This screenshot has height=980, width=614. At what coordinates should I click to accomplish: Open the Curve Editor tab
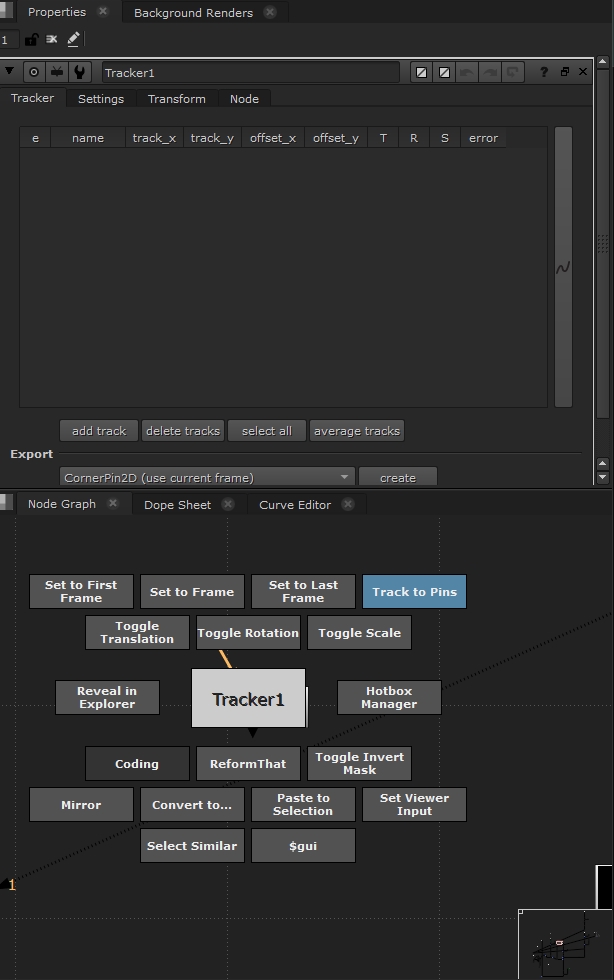point(294,505)
